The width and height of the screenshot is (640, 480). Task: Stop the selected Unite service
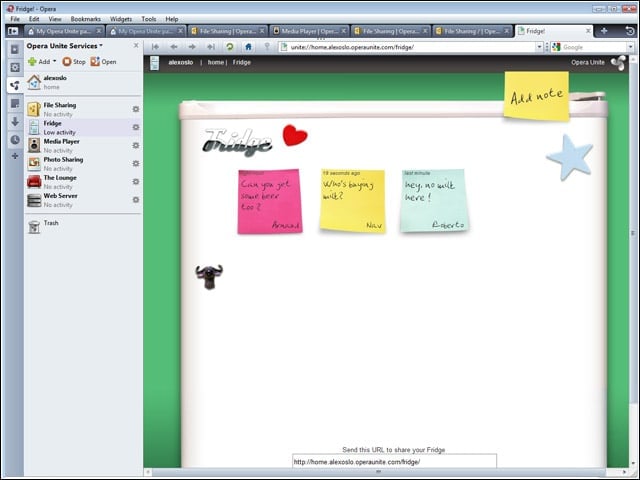pos(74,62)
